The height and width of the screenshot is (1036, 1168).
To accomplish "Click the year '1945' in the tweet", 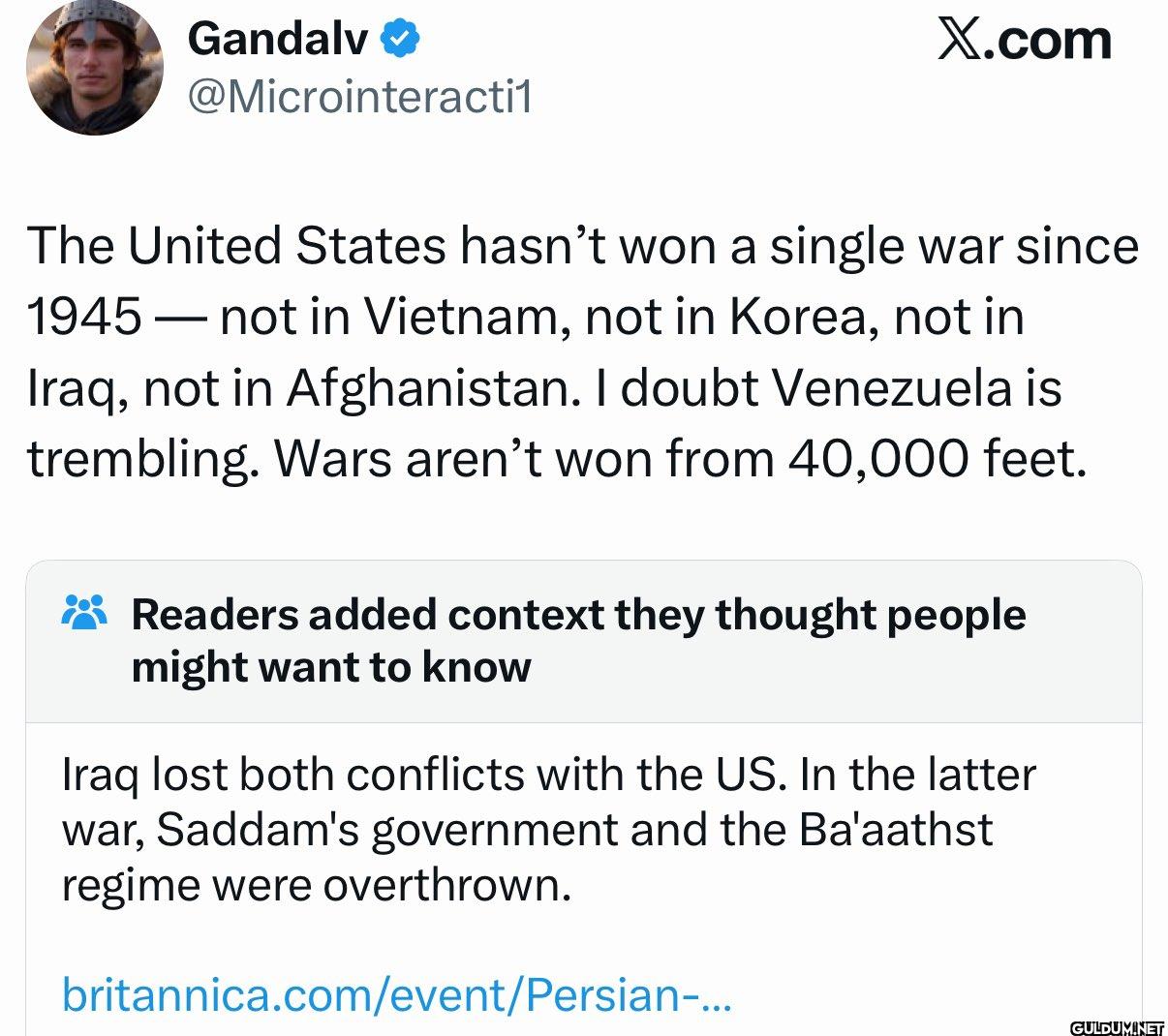I will 84,317.
